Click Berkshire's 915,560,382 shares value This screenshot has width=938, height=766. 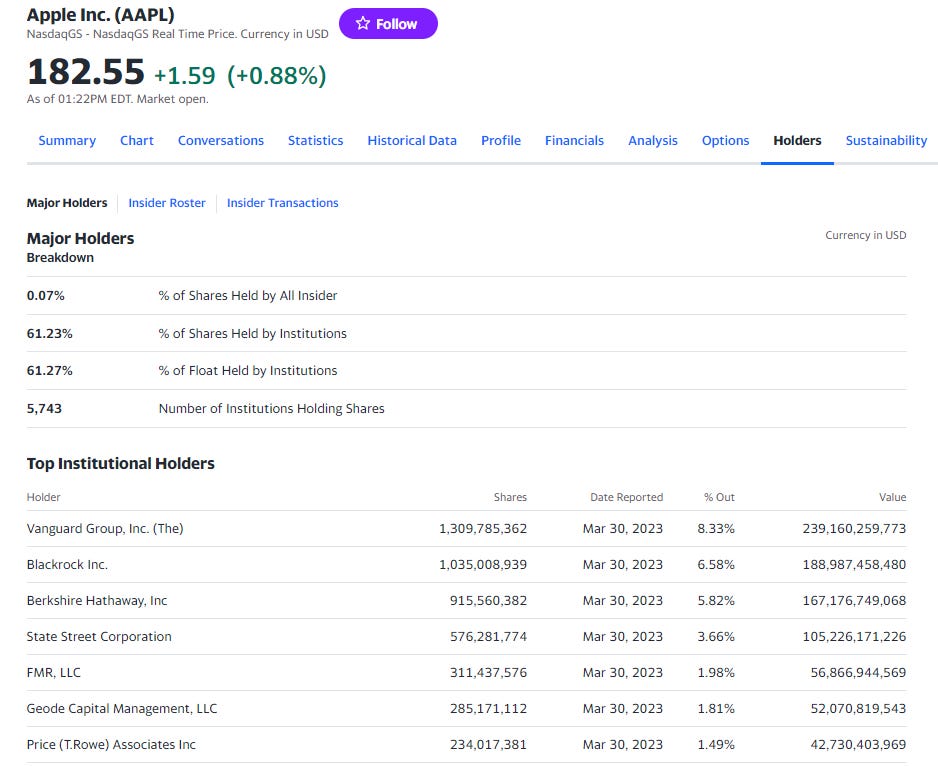click(488, 600)
